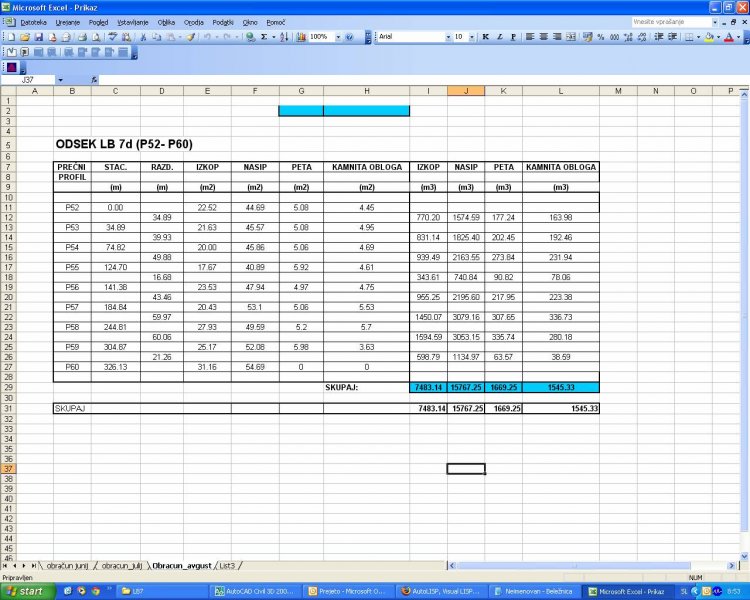Increase indent icon
Viewport: 750px width, 600px height.
[673, 37]
